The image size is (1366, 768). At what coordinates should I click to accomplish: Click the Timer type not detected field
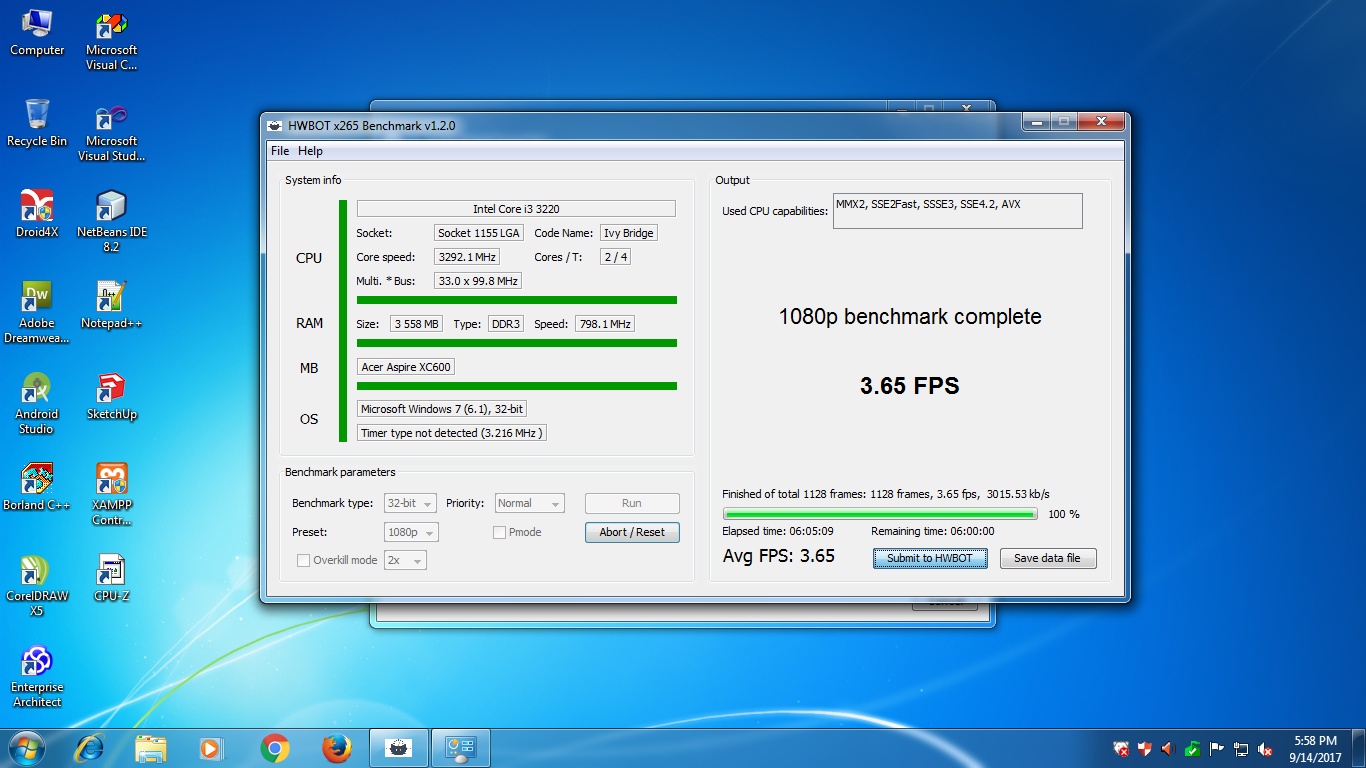tap(452, 433)
